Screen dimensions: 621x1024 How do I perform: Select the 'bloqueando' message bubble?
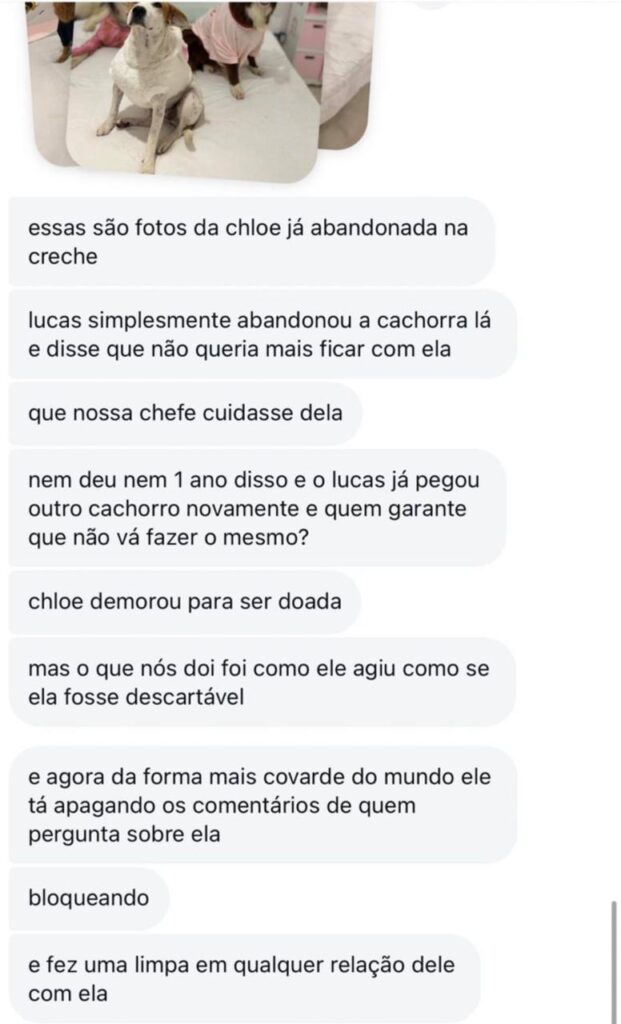tap(89, 897)
